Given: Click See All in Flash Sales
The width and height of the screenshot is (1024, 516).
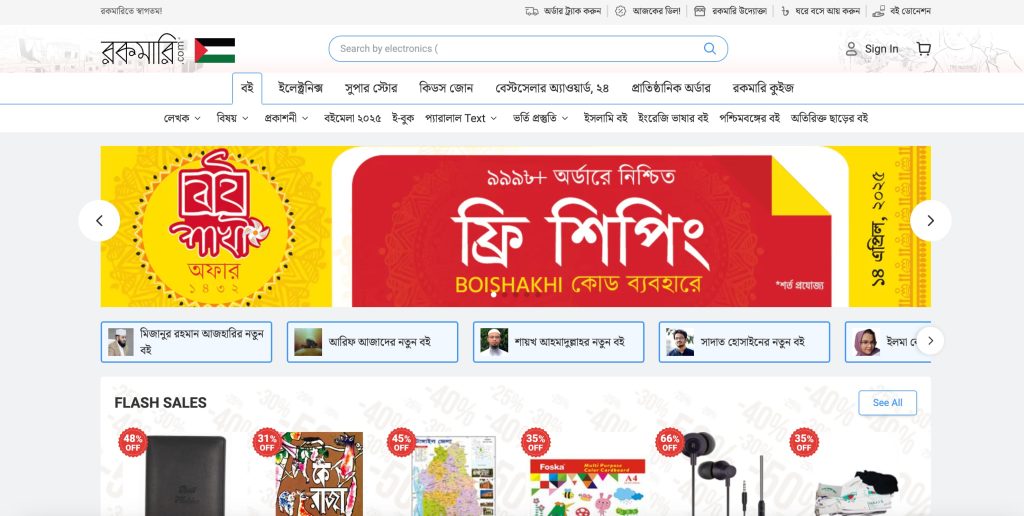Looking at the screenshot, I should [888, 403].
